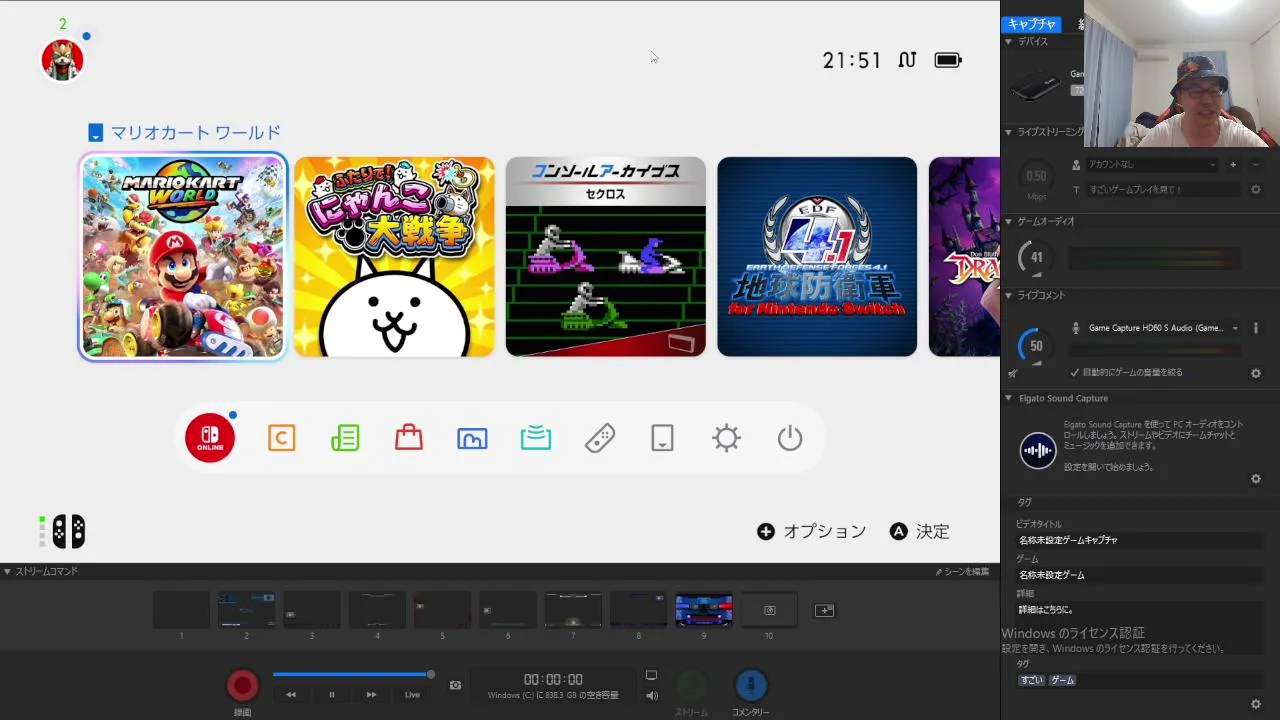Select the にゃんこ大戦争 game tile

tap(394, 257)
